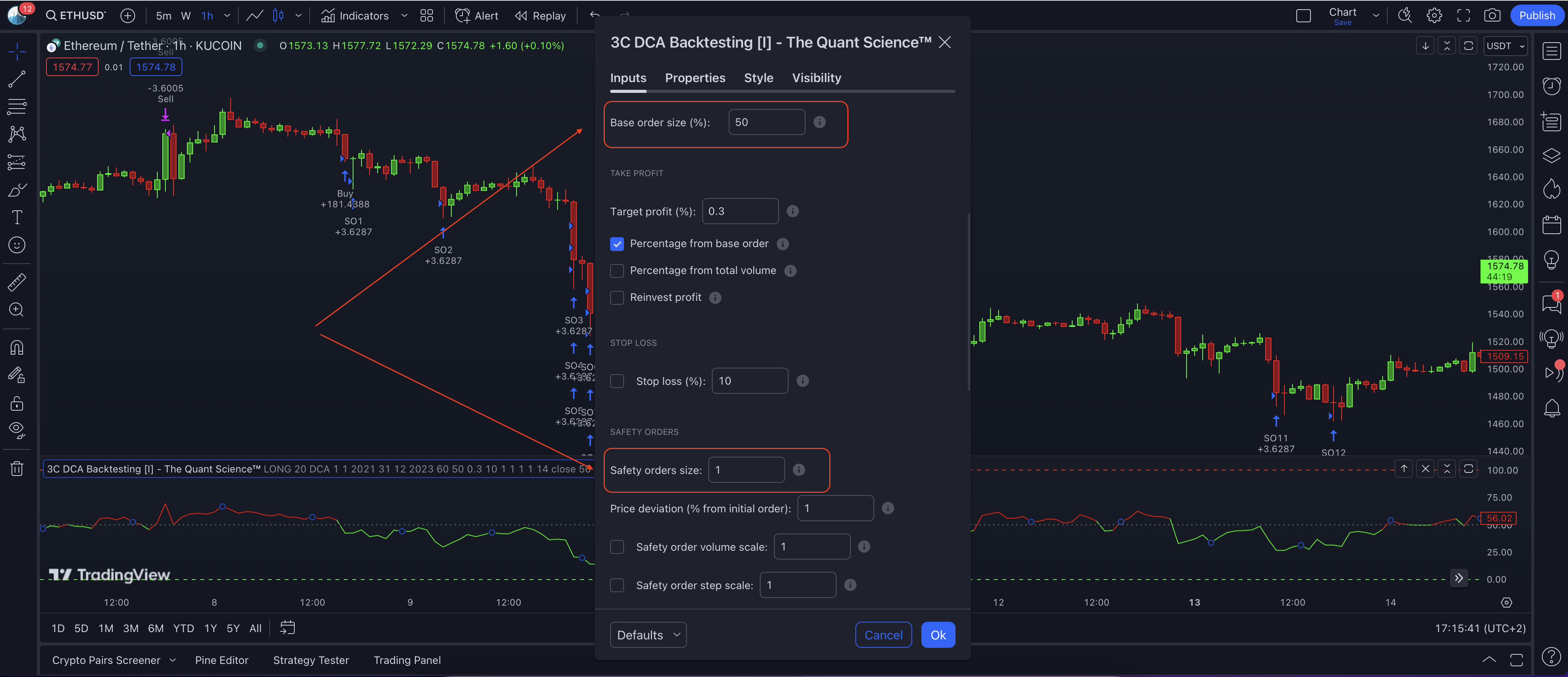Open the layout grid selector icon
The height and width of the screenshot is (677, 1568).
coord(427,16)
